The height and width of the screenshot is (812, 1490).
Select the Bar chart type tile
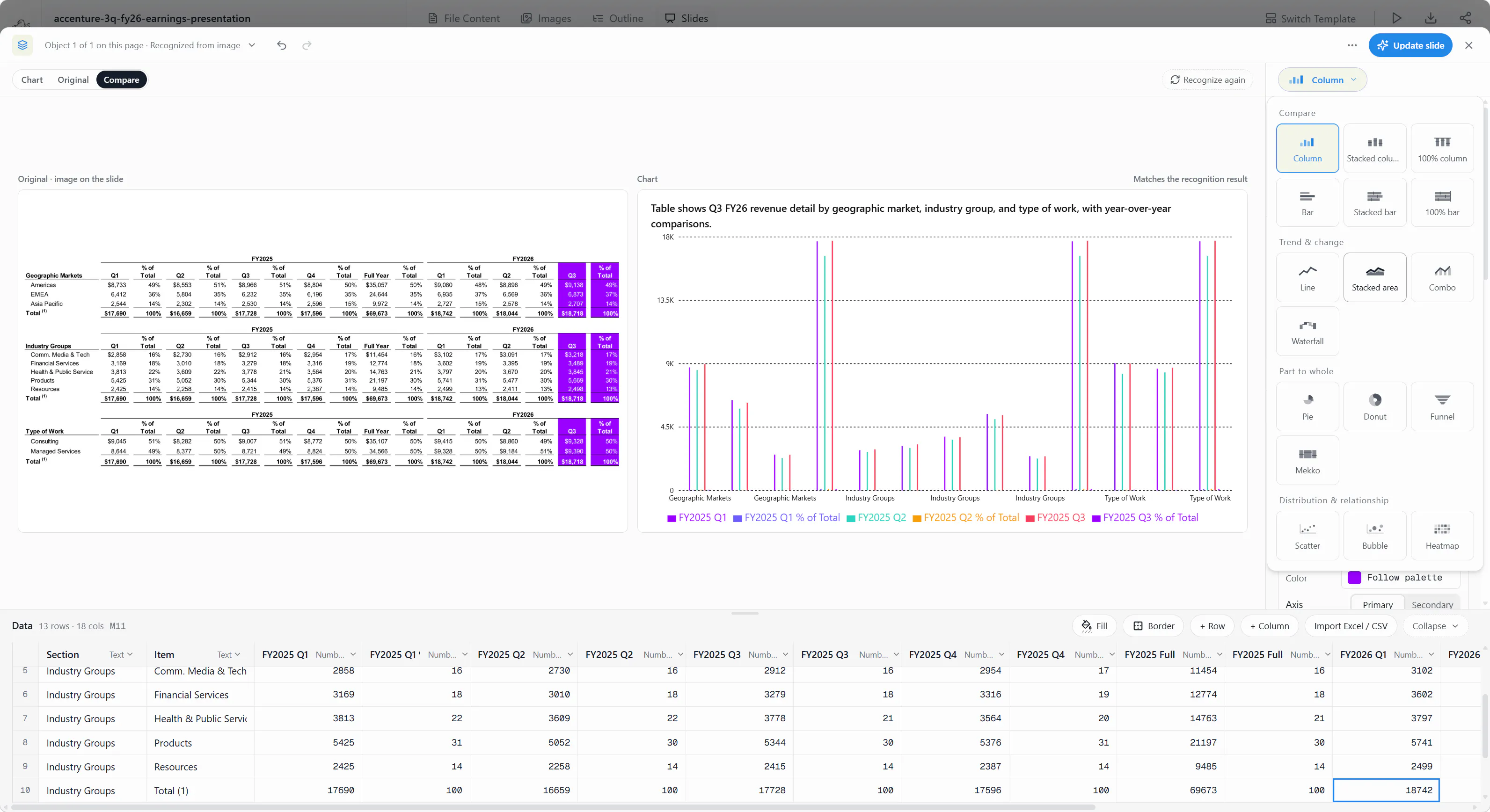(1307, 202)
